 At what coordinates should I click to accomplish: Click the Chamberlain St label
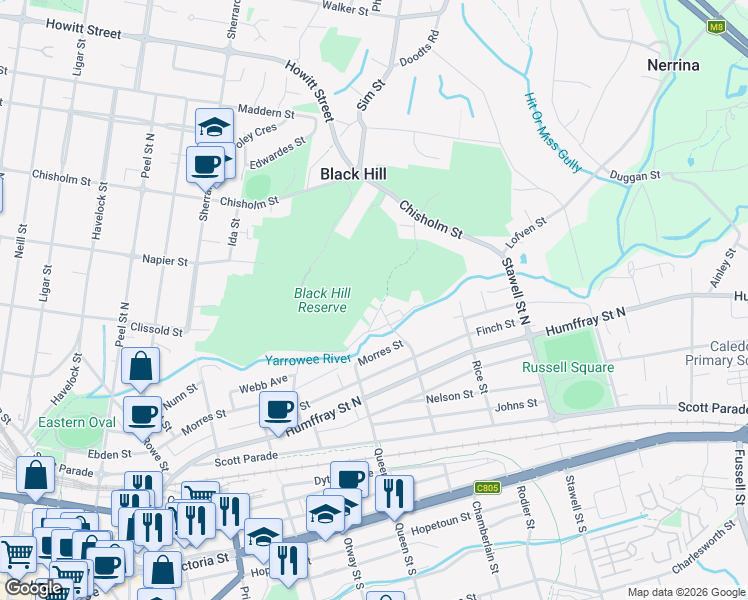(x=485, y=537)
